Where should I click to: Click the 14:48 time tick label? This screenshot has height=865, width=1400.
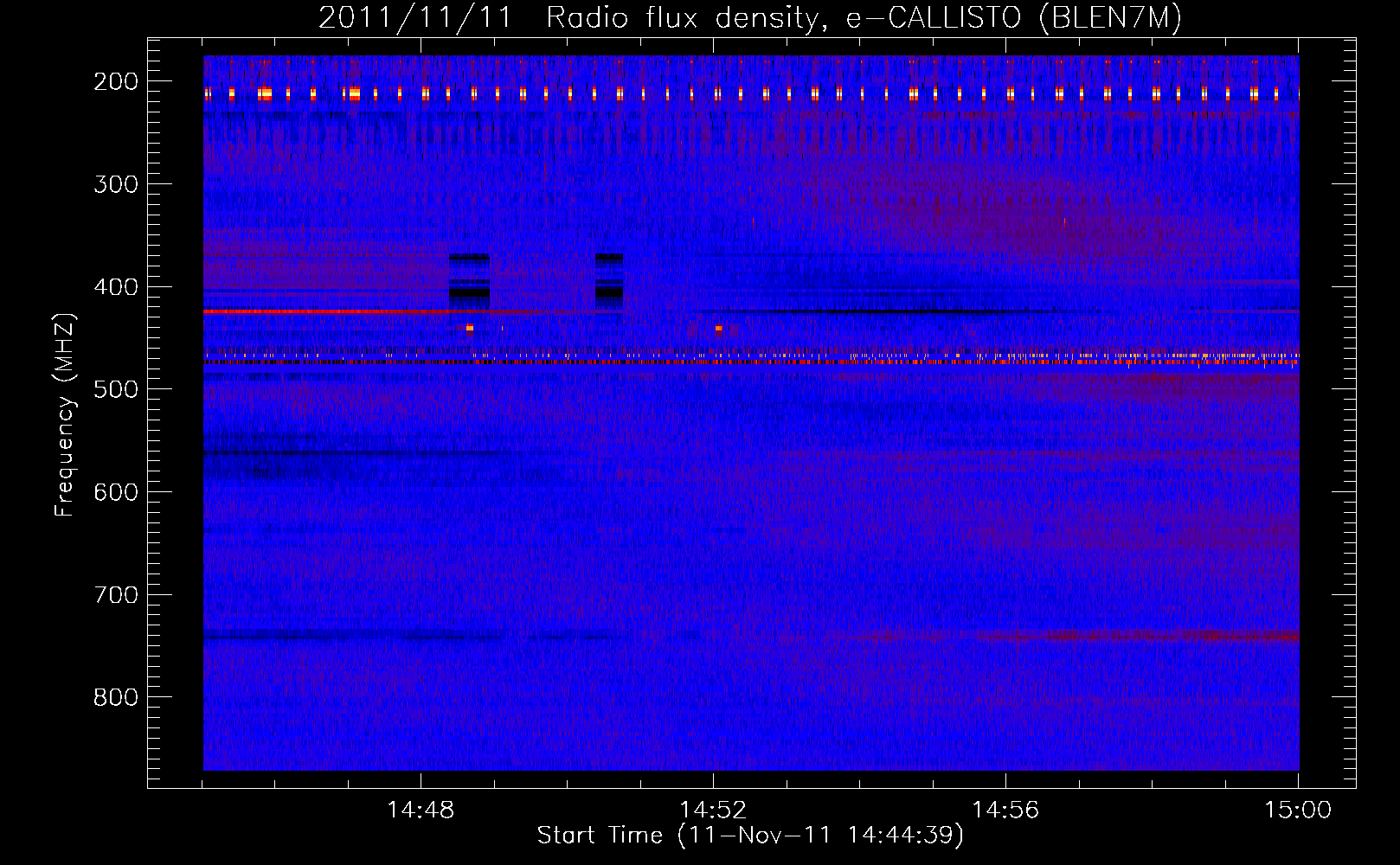click(x=421, y=811)
